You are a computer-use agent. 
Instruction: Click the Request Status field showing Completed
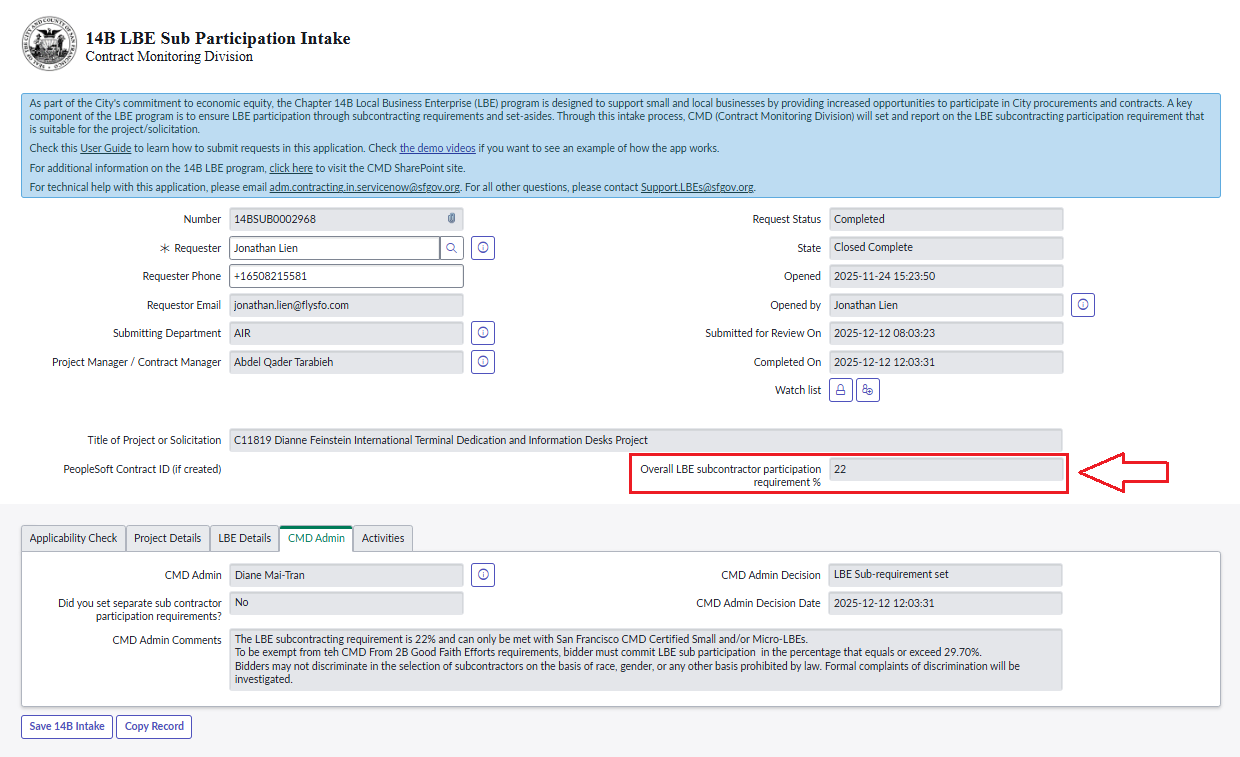click(x=946, y=219)
